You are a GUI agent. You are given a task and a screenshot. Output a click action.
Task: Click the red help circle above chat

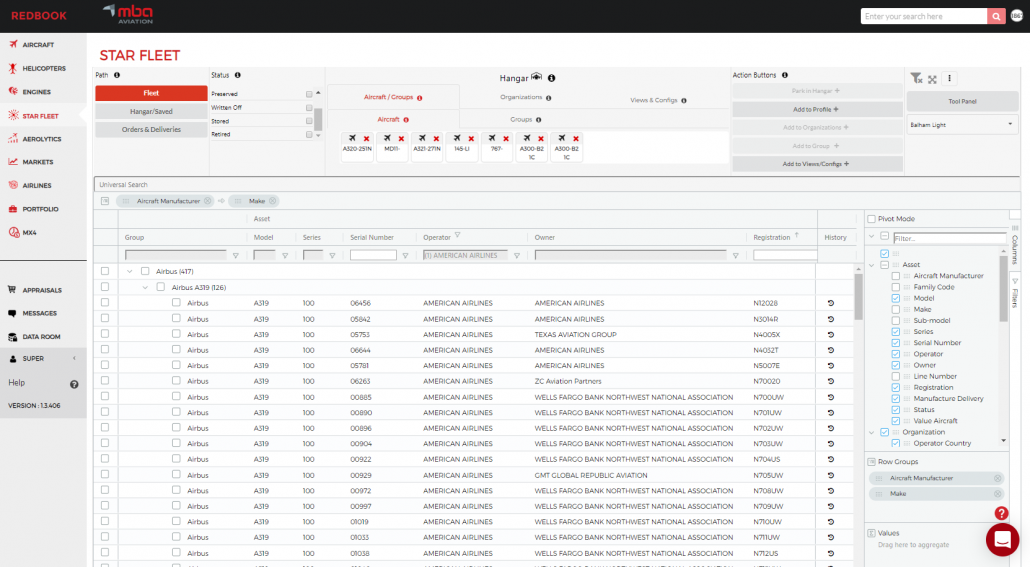pos(1001,513)
